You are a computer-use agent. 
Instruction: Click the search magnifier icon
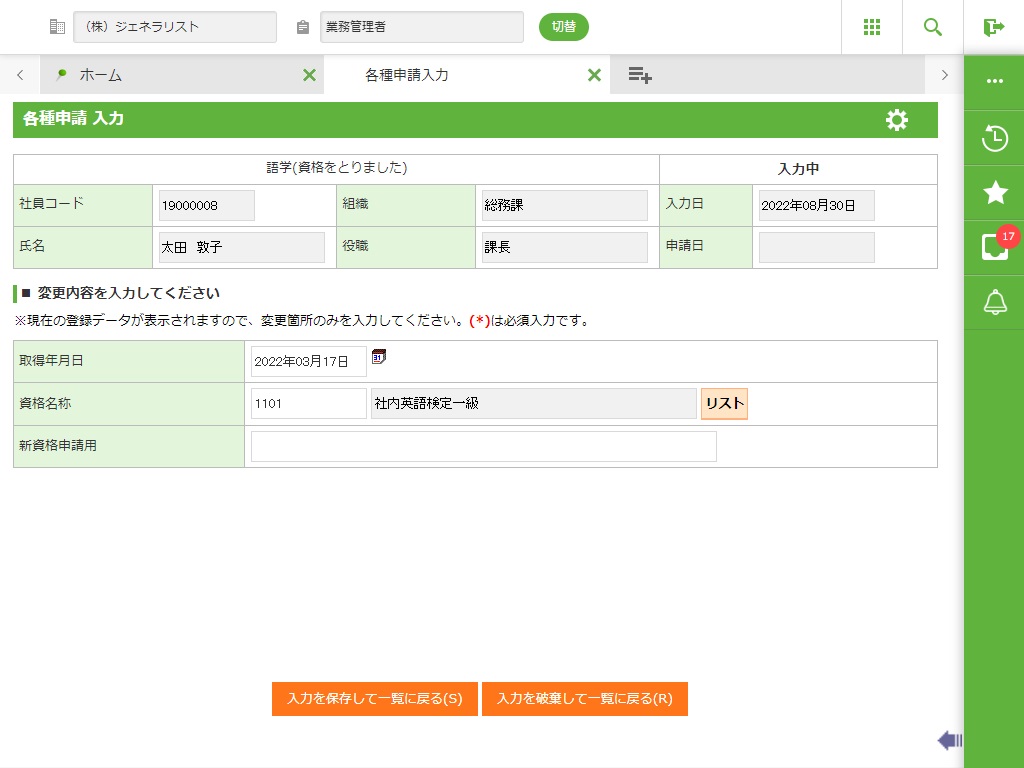point(933,27)
